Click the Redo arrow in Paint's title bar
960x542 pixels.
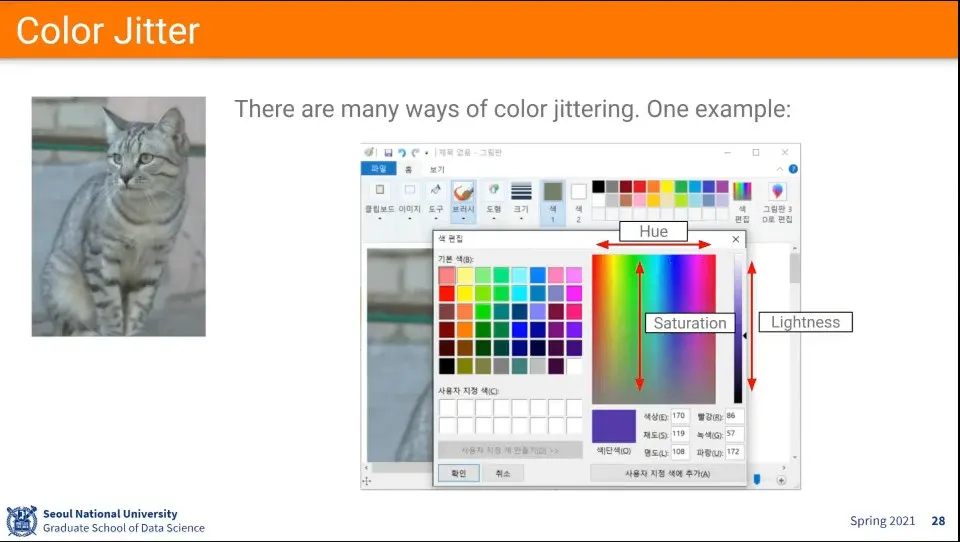[416, 152]
